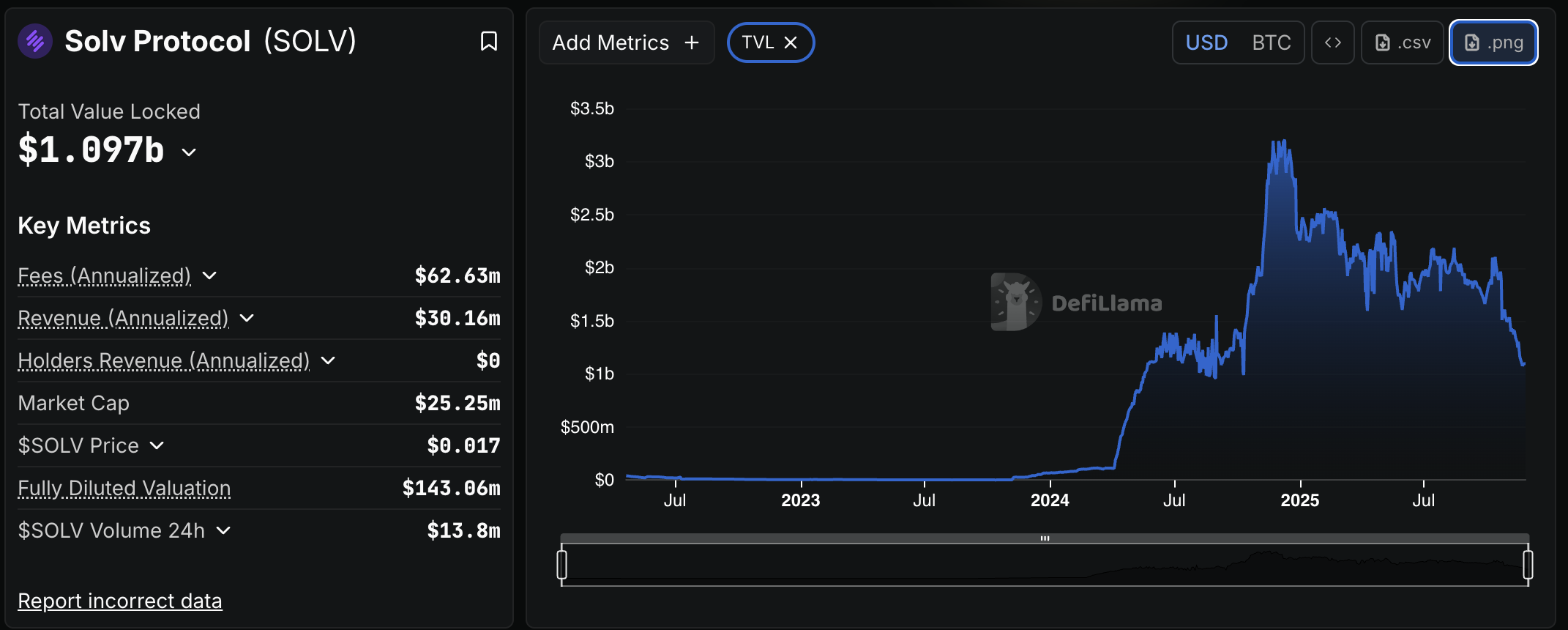Click the $30.16m revenue value

tap(458, 318)
